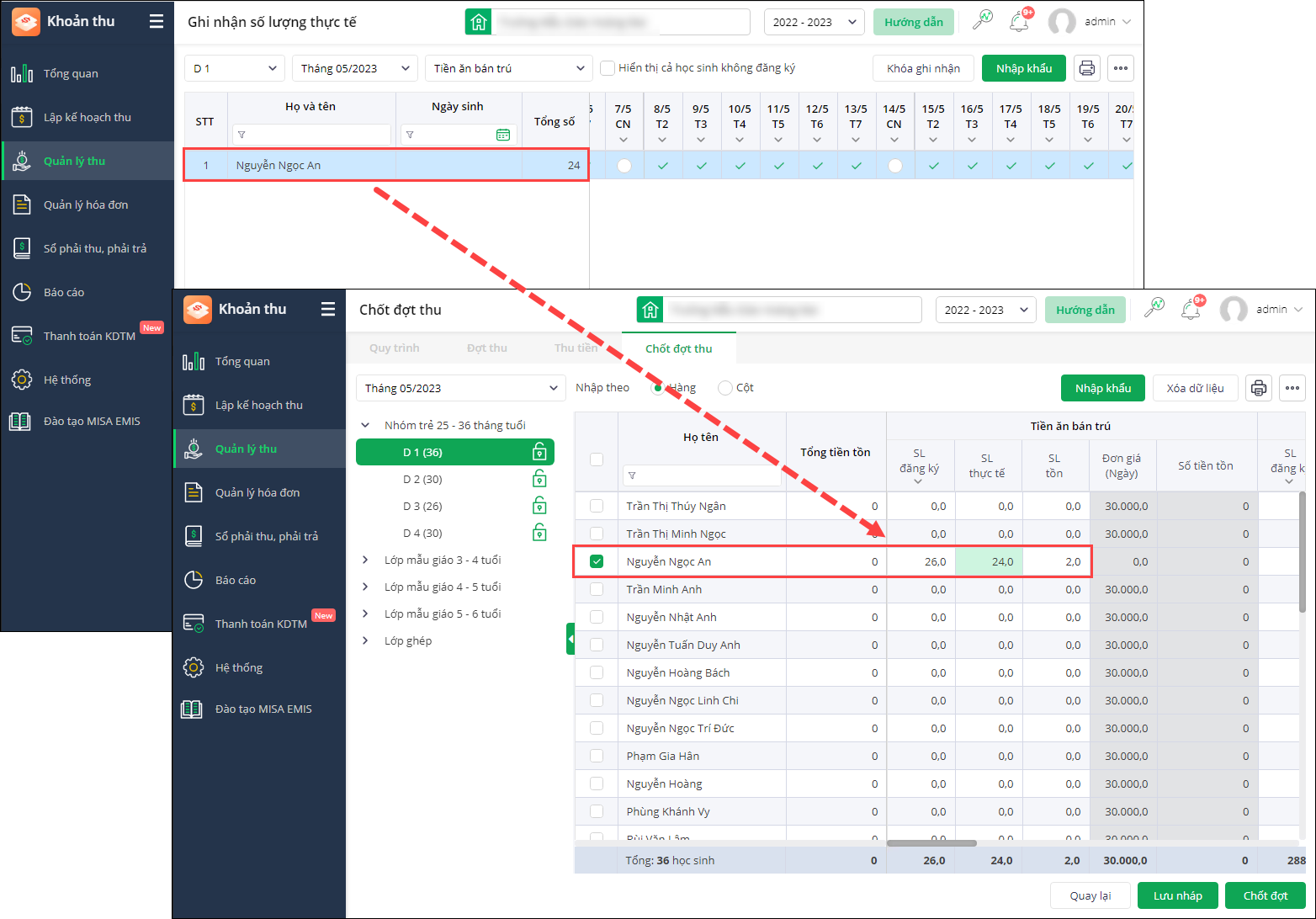This screenshot has height=919, width=1316.
Task: Switch to the Quy trình tab
Action: click(394, 348)
